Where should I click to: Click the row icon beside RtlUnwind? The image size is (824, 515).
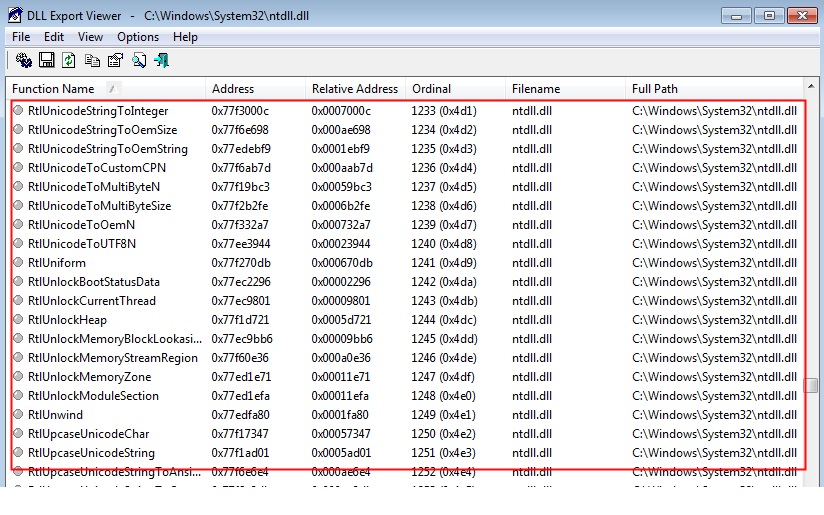coord(18,414)
